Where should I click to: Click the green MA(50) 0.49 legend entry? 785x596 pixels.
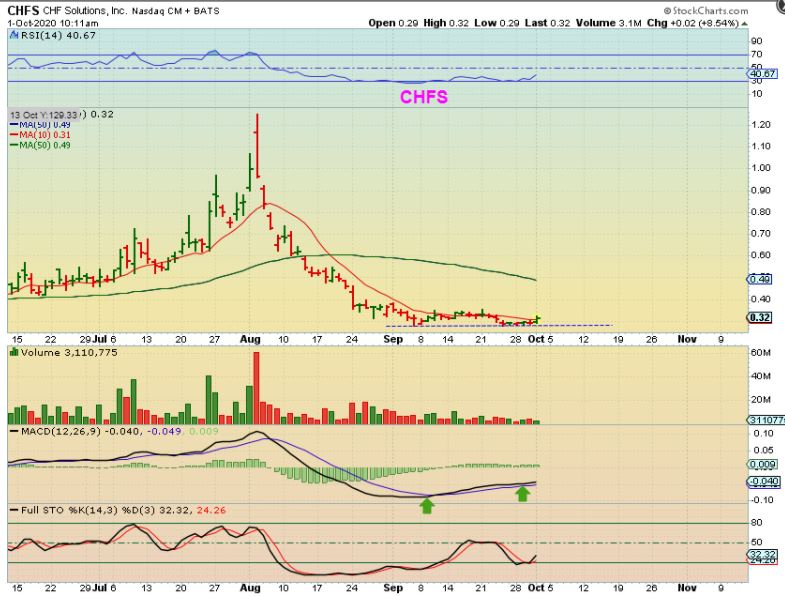coord(40,145)
